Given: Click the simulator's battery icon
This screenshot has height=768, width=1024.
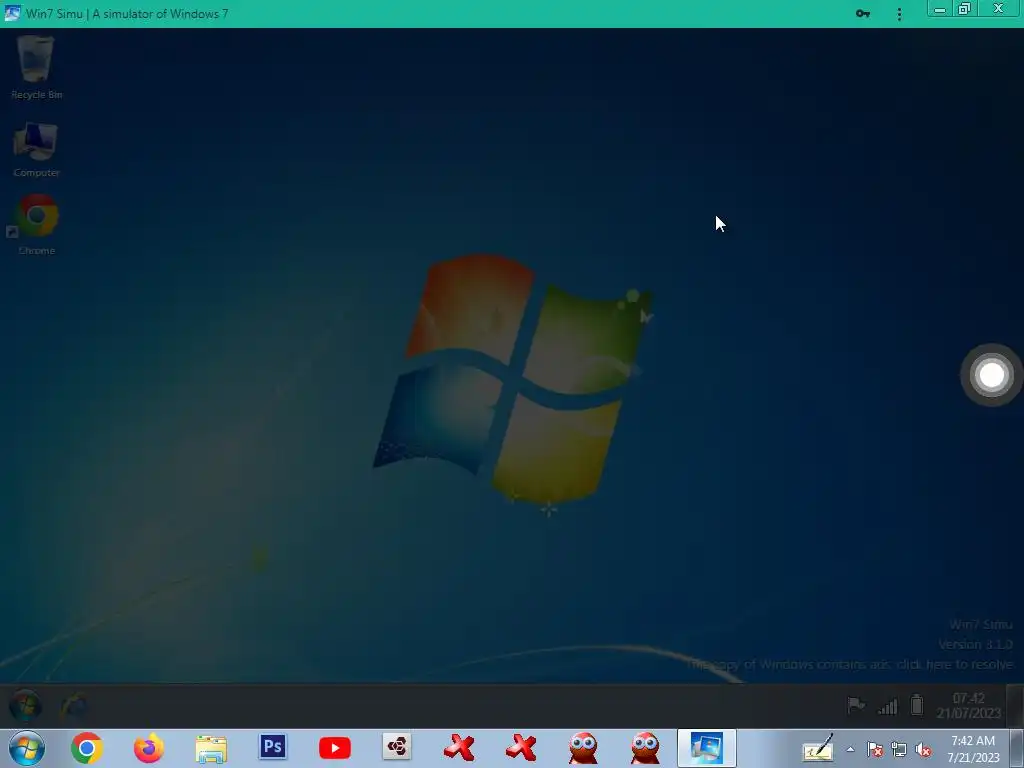Looking at the screenshot, I should (x=917, y=705).
